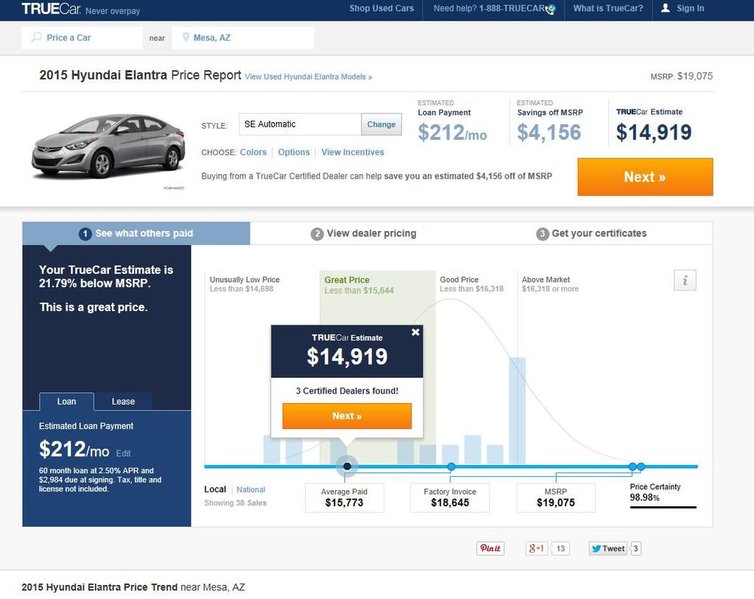Image resolution: width=754 pixels, height=599 pixels.
Task: Click Showing 38 Sales text
Action: pos(235,503)
